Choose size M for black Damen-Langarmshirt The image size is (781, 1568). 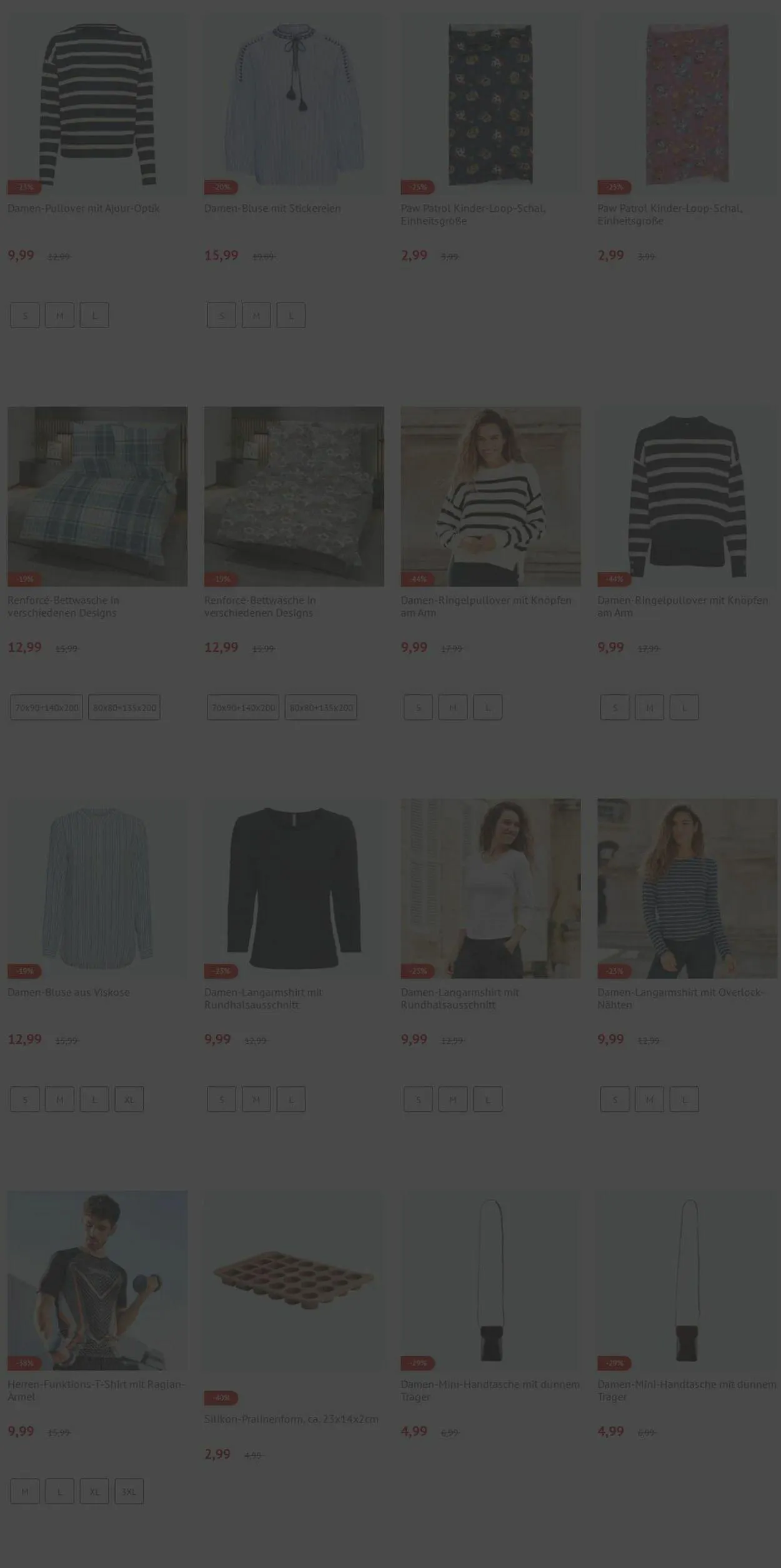pos(256,1099)
